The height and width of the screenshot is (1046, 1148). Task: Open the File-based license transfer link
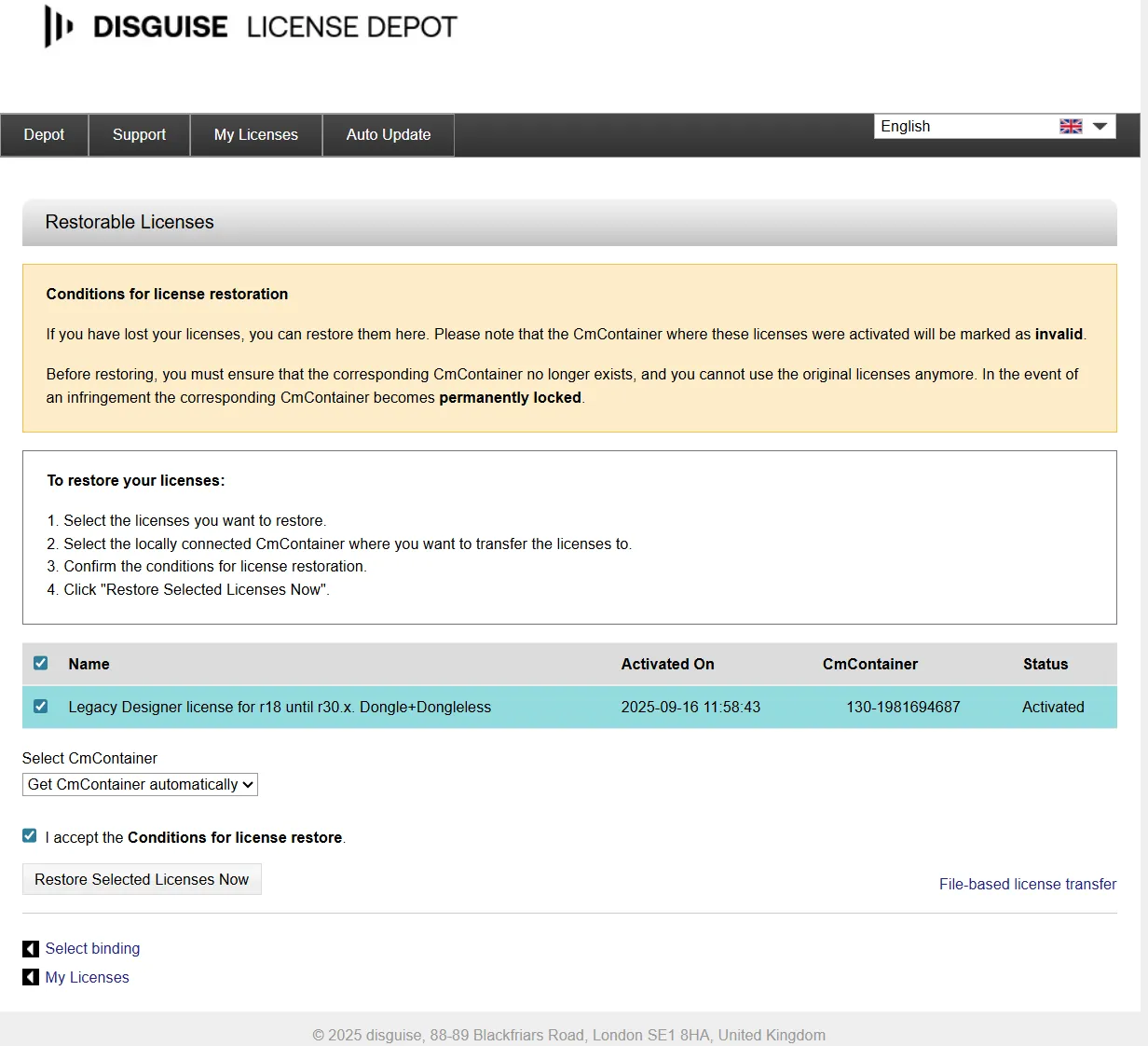(1028, 884)
